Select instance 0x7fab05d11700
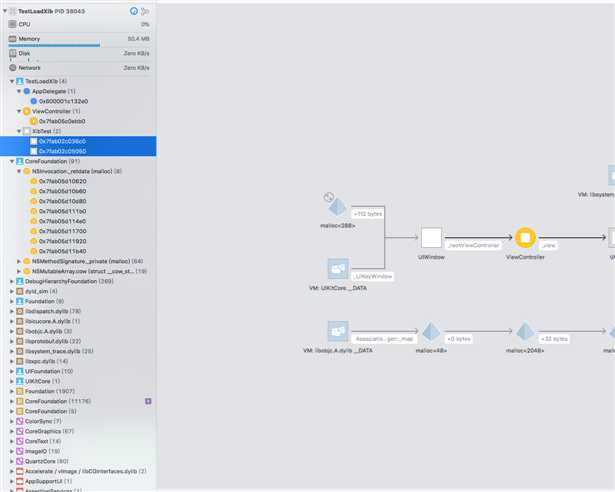The height and width of the screenshot is (492, 615). pyautogui.click(x=78, y=231)
